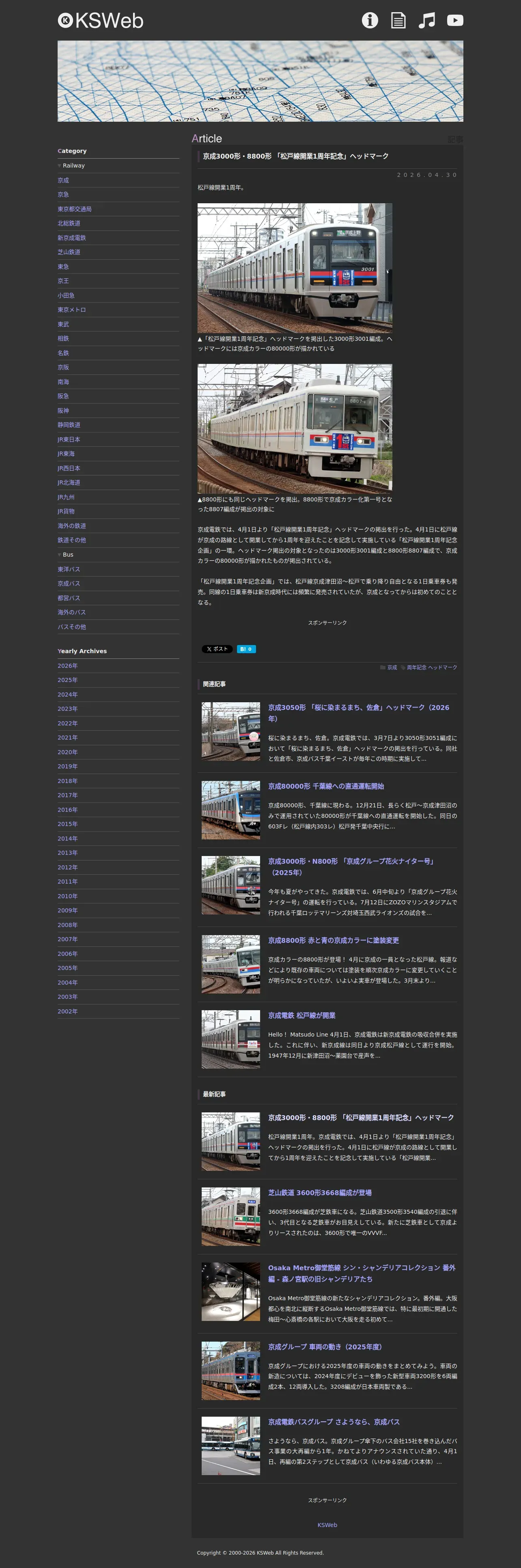The width and height of the screenshot is (521, 1568).
Task: Go to the 静岡鉄道 category
Action: pyautogui.click(x=69, y=425)
